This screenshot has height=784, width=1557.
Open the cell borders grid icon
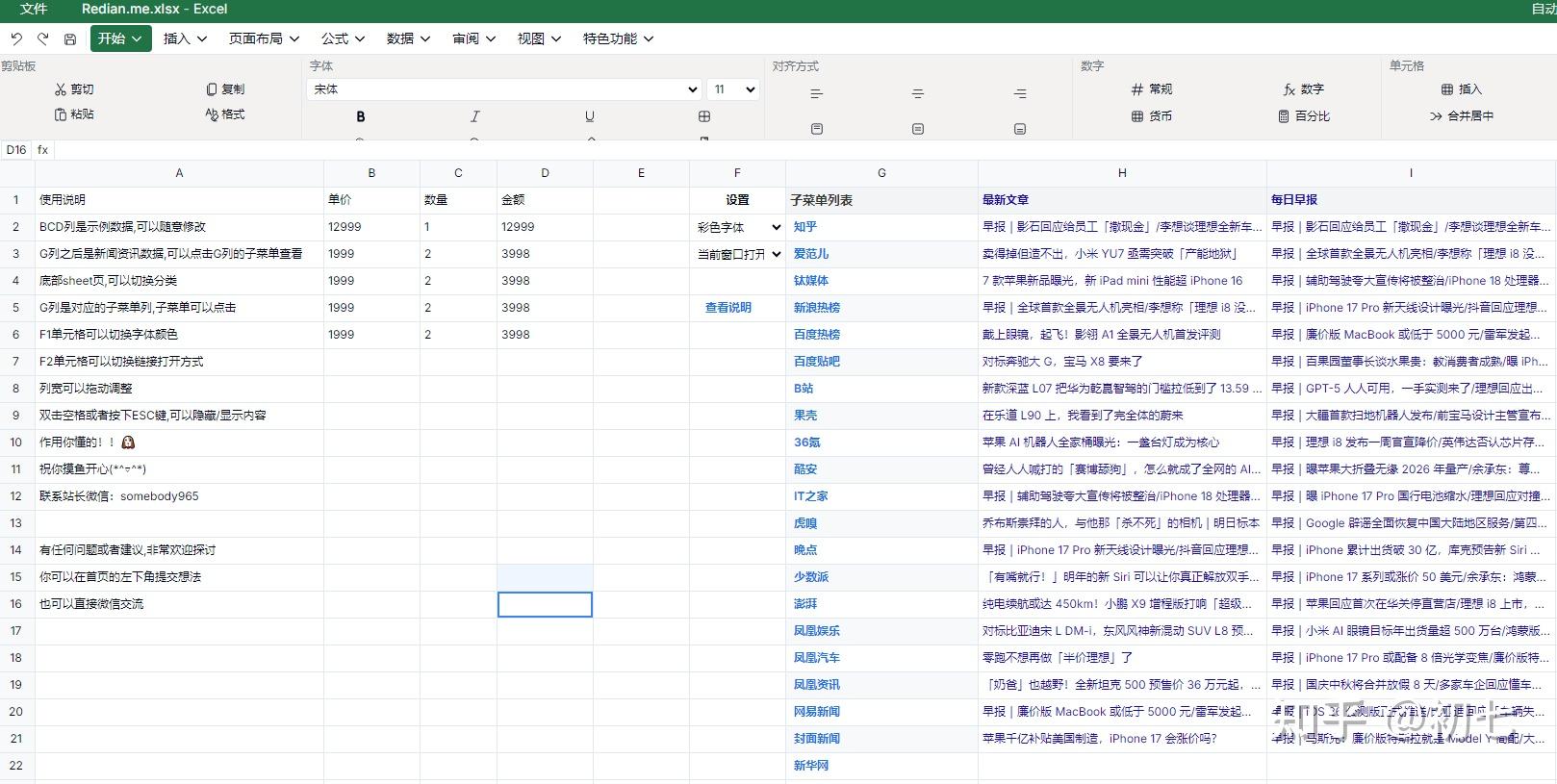[704, 116]
